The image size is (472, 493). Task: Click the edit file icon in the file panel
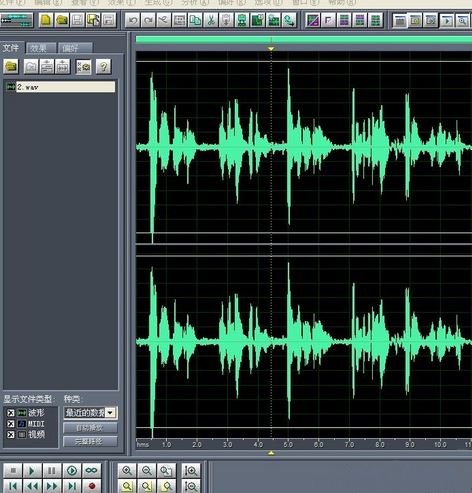click(x=62, y=67)
